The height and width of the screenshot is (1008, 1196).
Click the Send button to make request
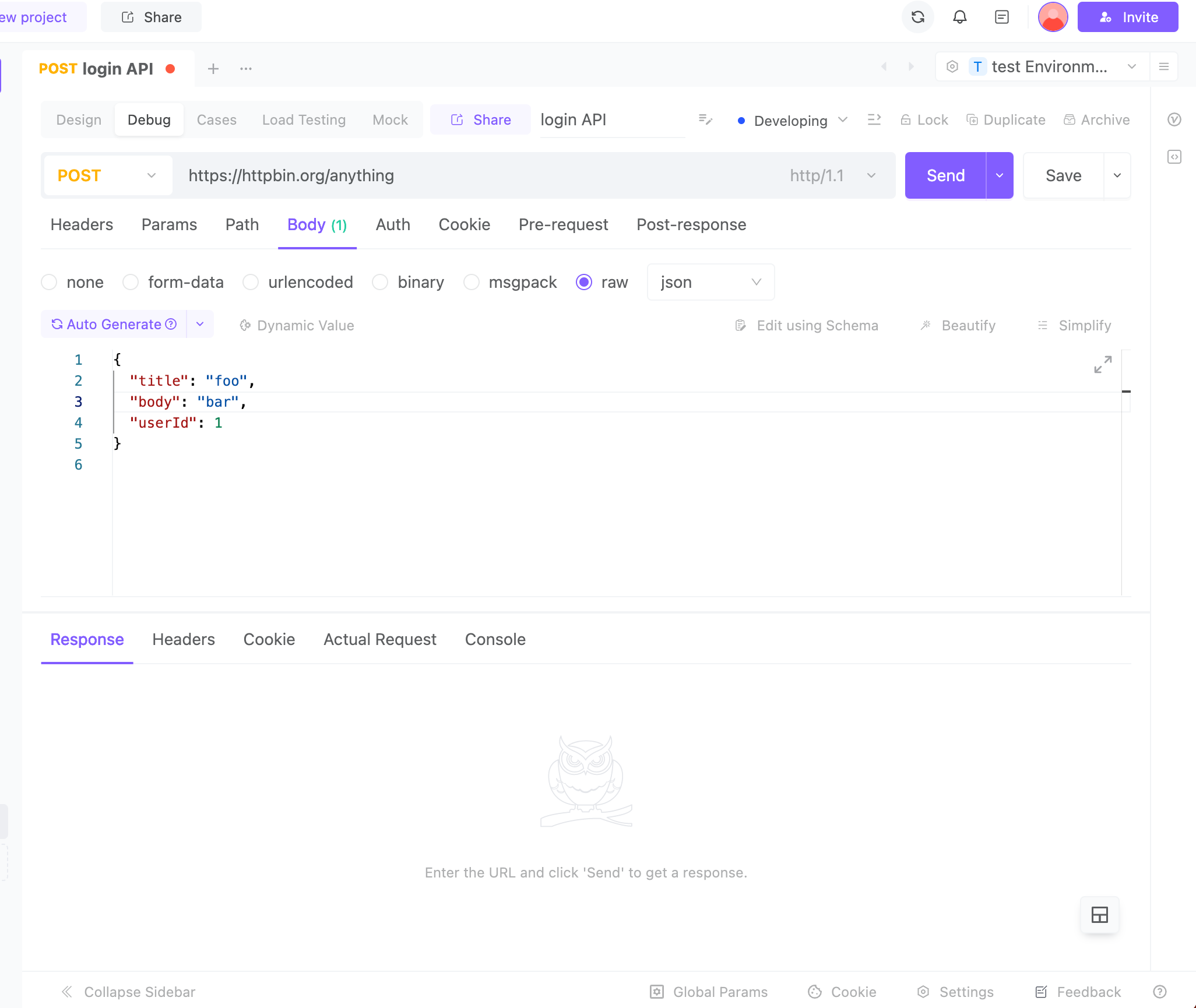pos(944,175)
